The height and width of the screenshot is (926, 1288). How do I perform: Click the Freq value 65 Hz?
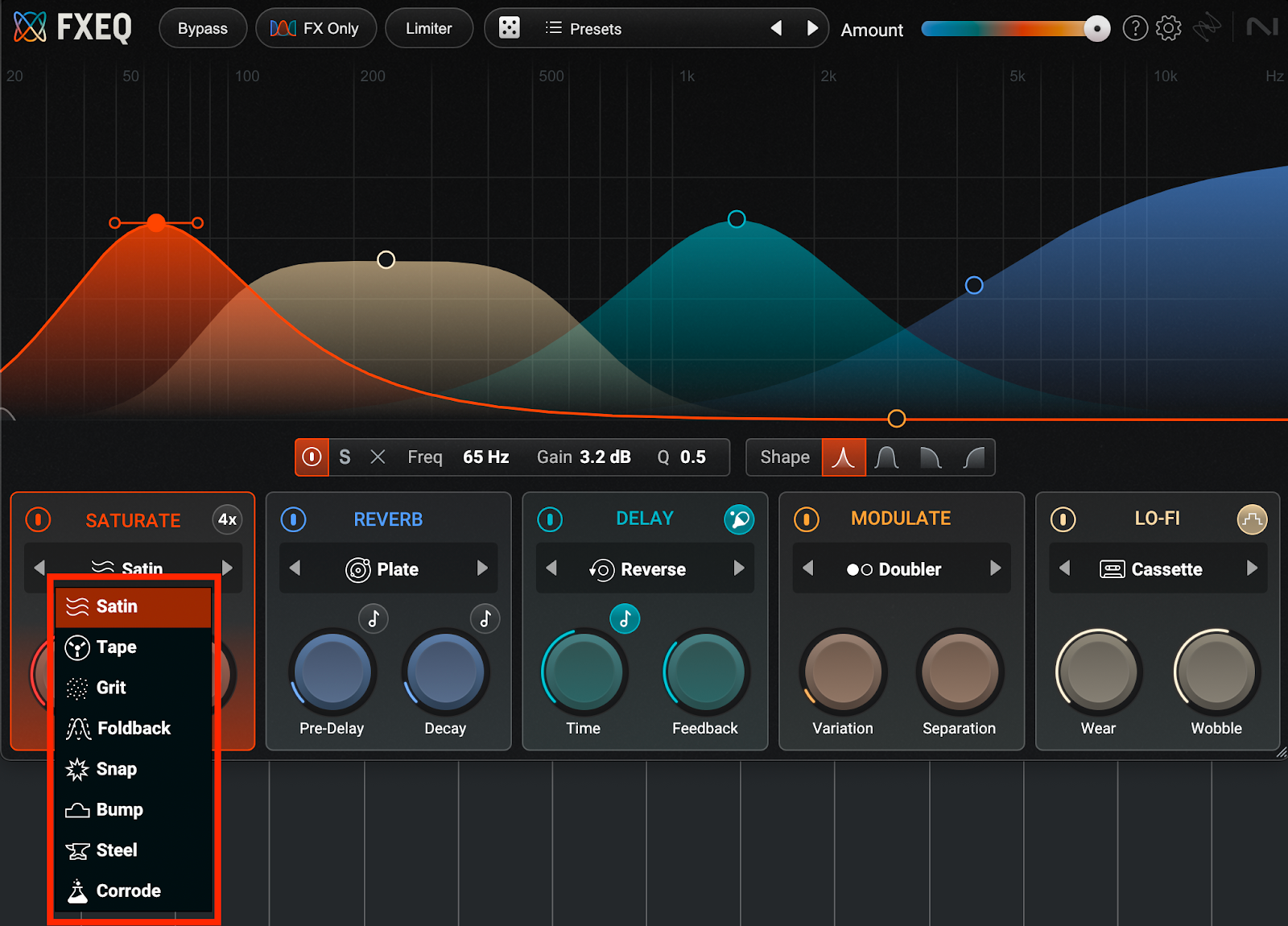(x=485, y=457)
